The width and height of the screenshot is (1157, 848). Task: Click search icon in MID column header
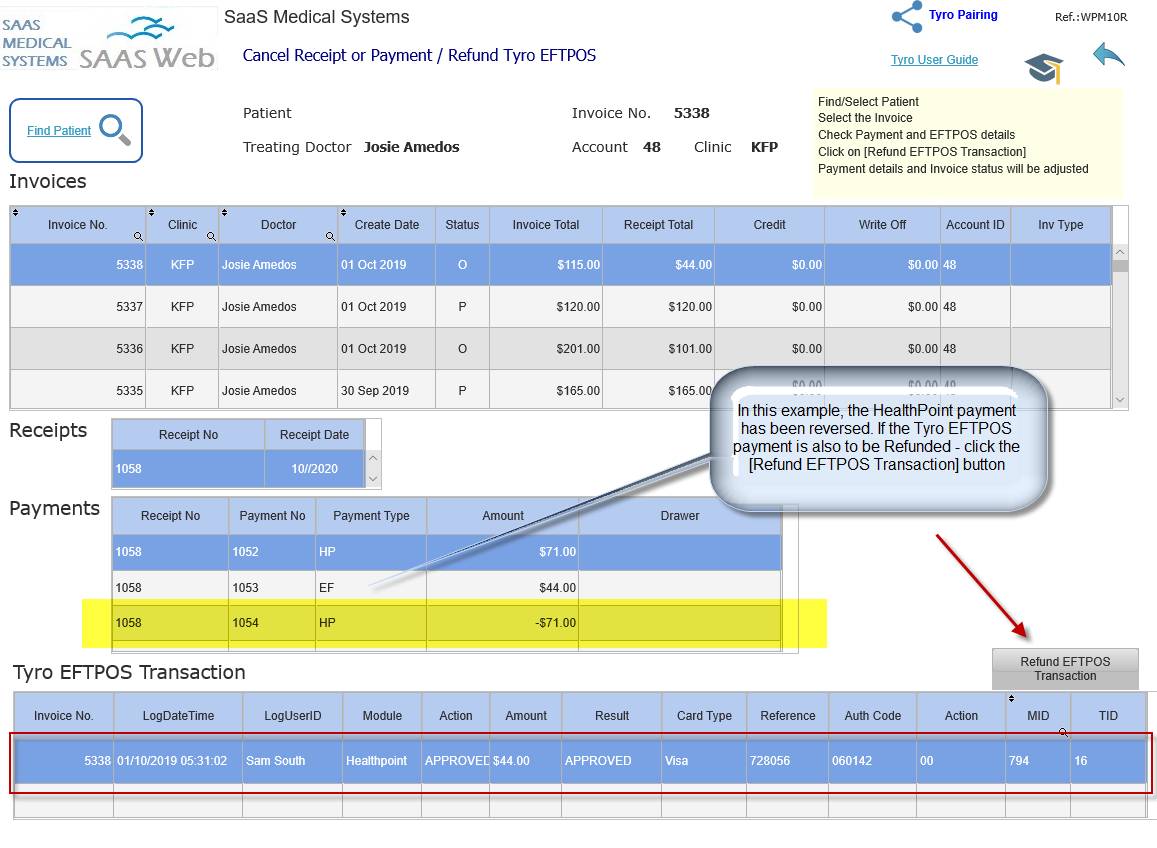pyautogui.click(x=1063, y=732)
